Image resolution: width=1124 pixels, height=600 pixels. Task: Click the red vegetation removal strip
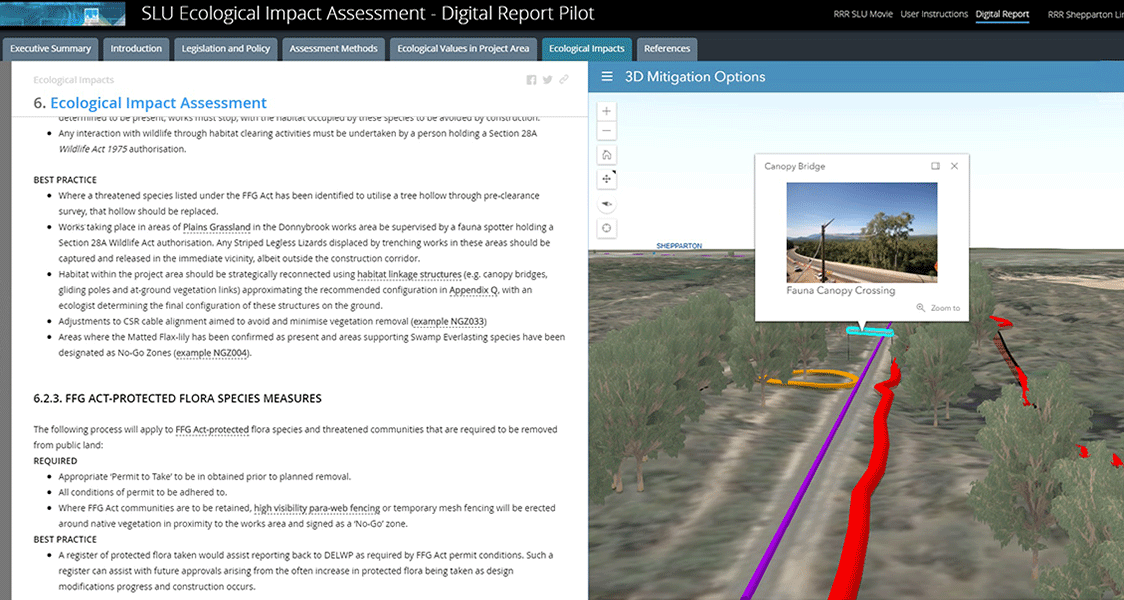[870, 480]
